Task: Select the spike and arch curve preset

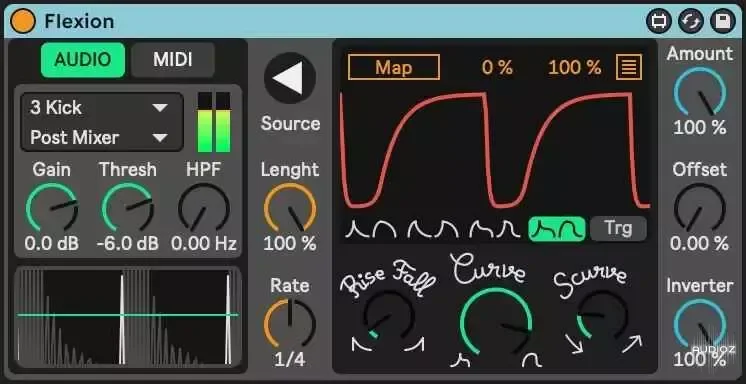Action: pos(372,229)
